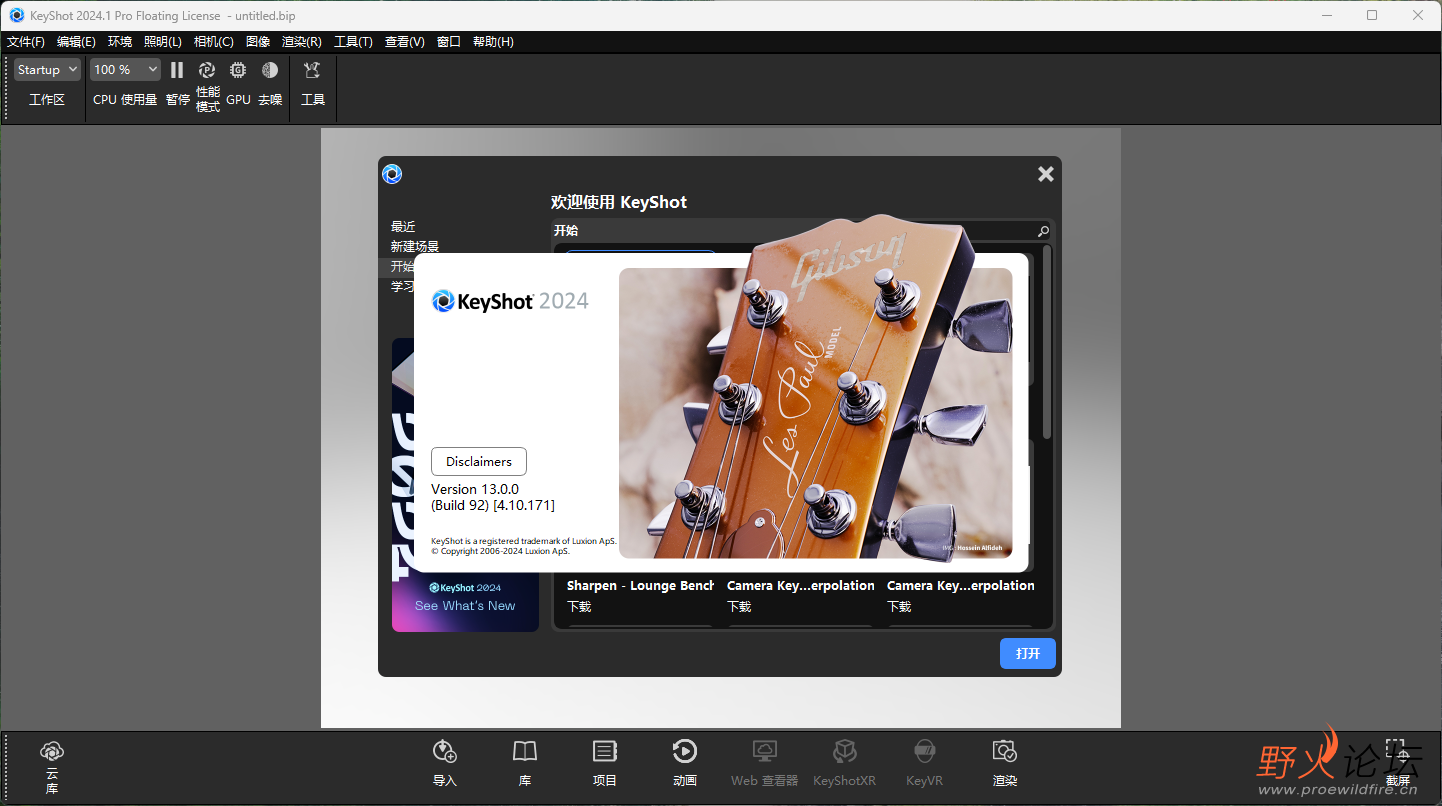The height and width of the screenshot is (806, 1442).
Task: Open the 文件(F) menu
Action: point(26,42)
